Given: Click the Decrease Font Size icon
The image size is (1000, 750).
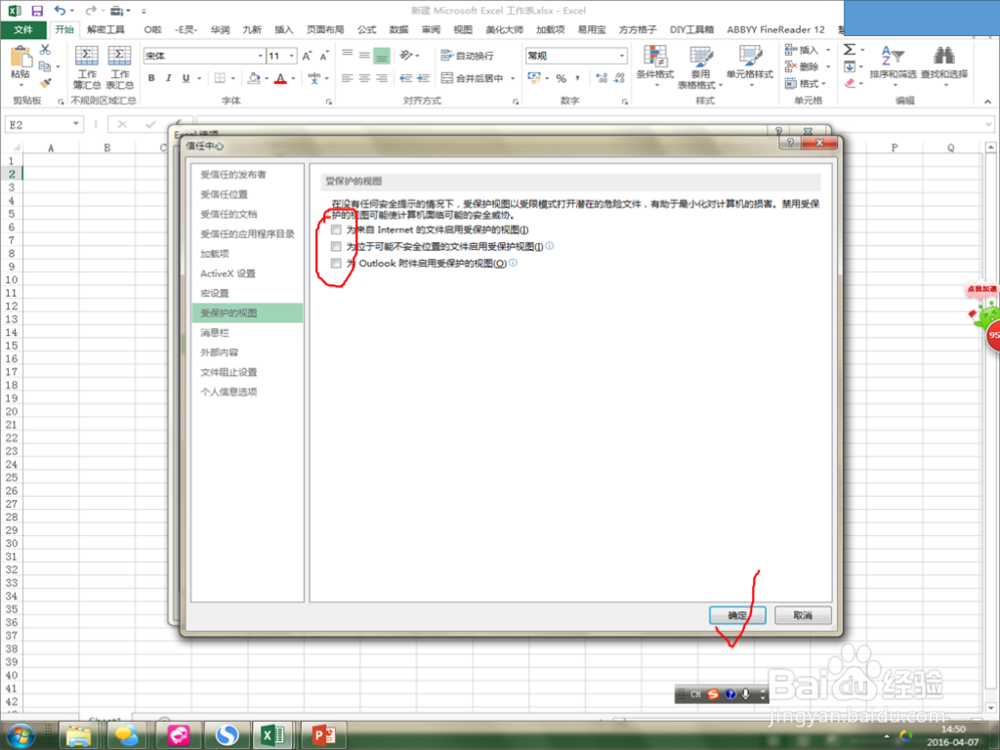Looking at the screenshot, I should click(x=324, y=56).
